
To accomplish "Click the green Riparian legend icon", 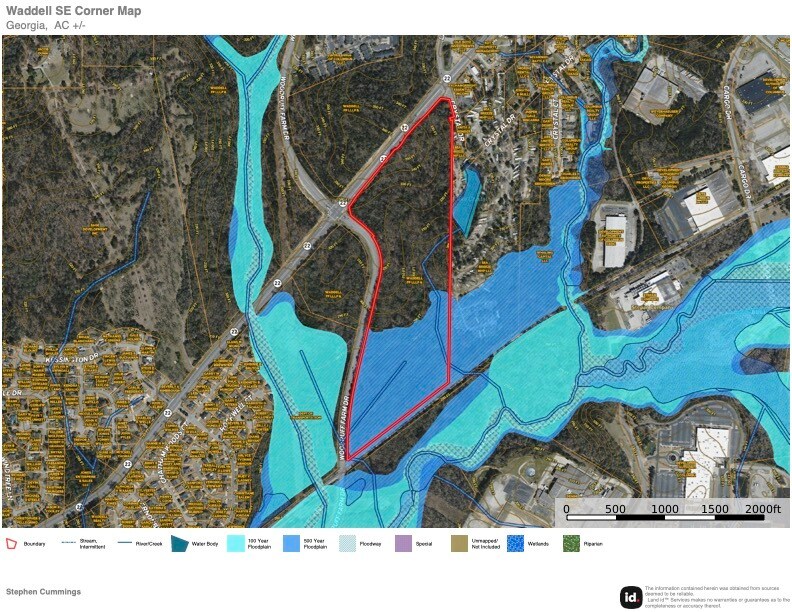I will [x=572, y=544].
